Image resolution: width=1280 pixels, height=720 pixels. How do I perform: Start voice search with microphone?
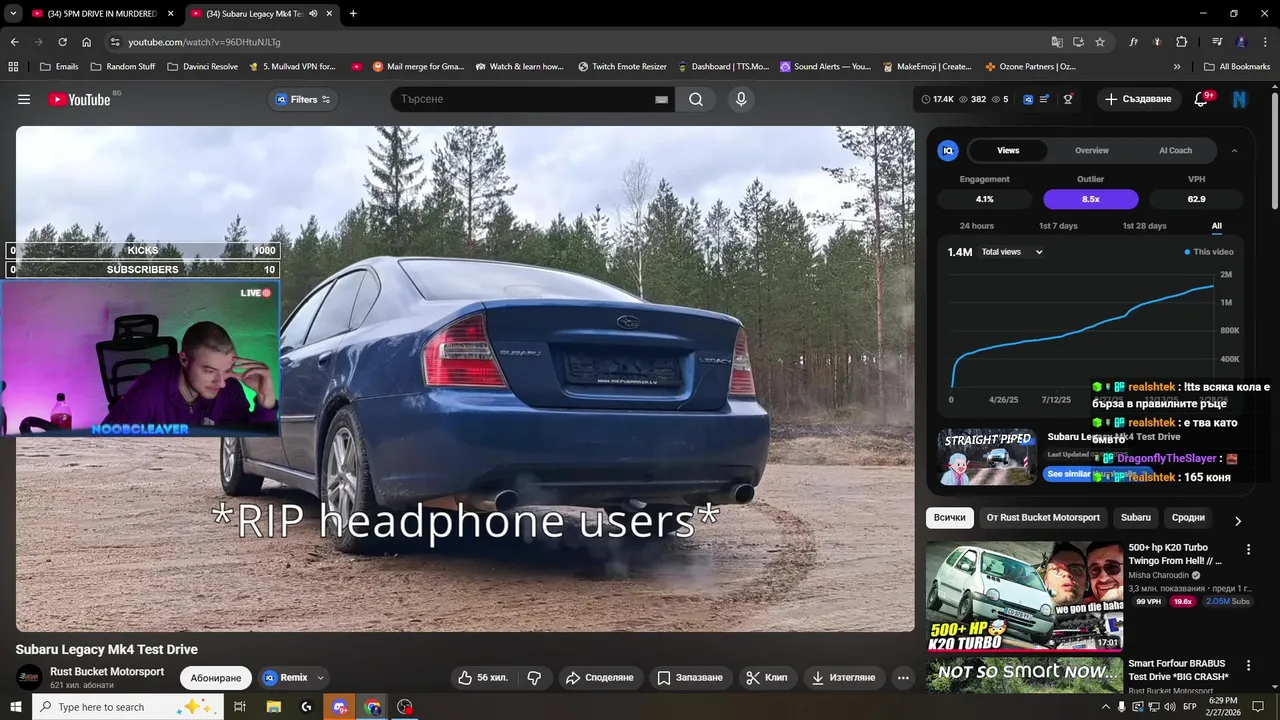click(741, 99)
